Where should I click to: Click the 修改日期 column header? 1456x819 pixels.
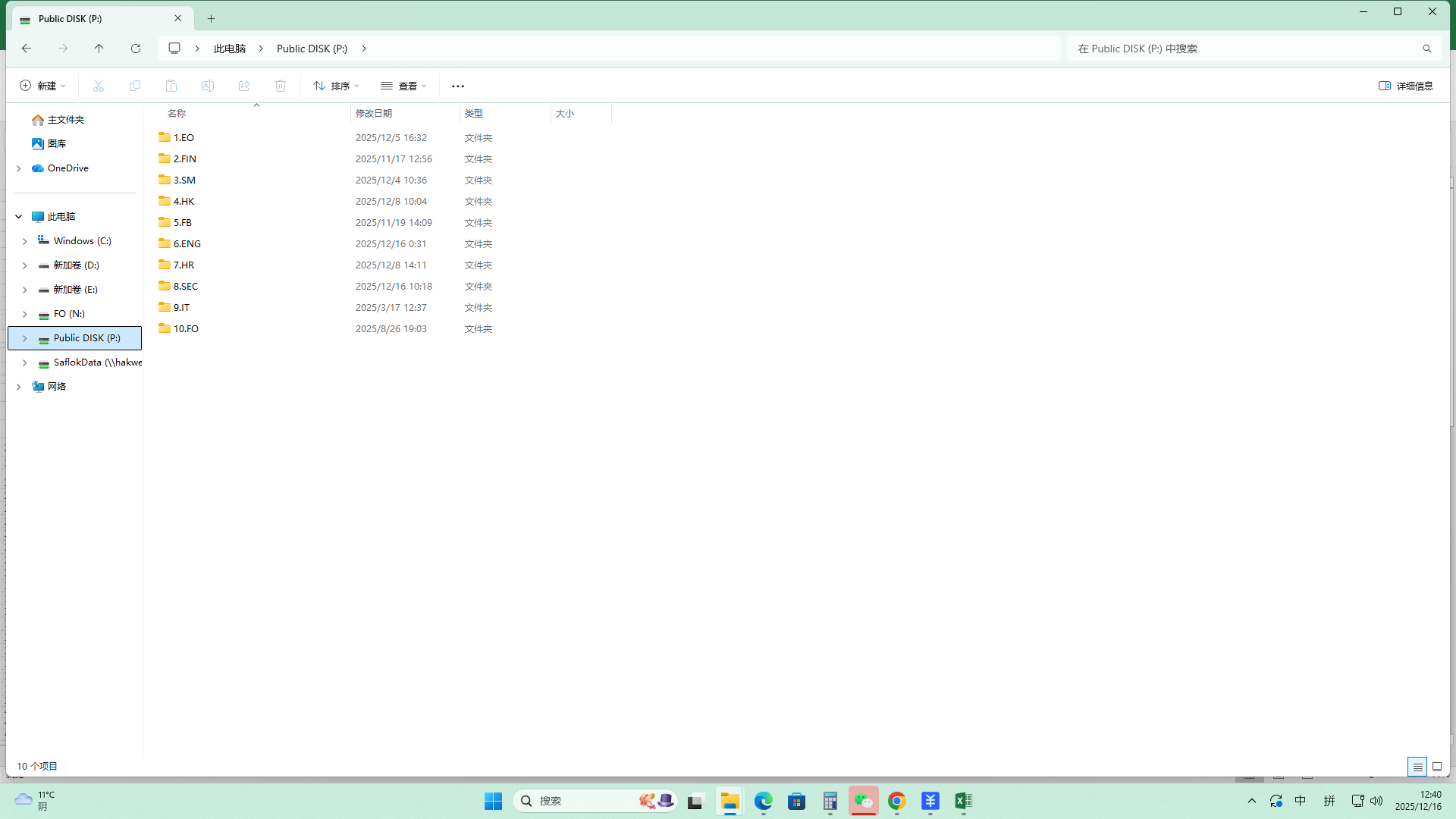click(x=374, y=113)
